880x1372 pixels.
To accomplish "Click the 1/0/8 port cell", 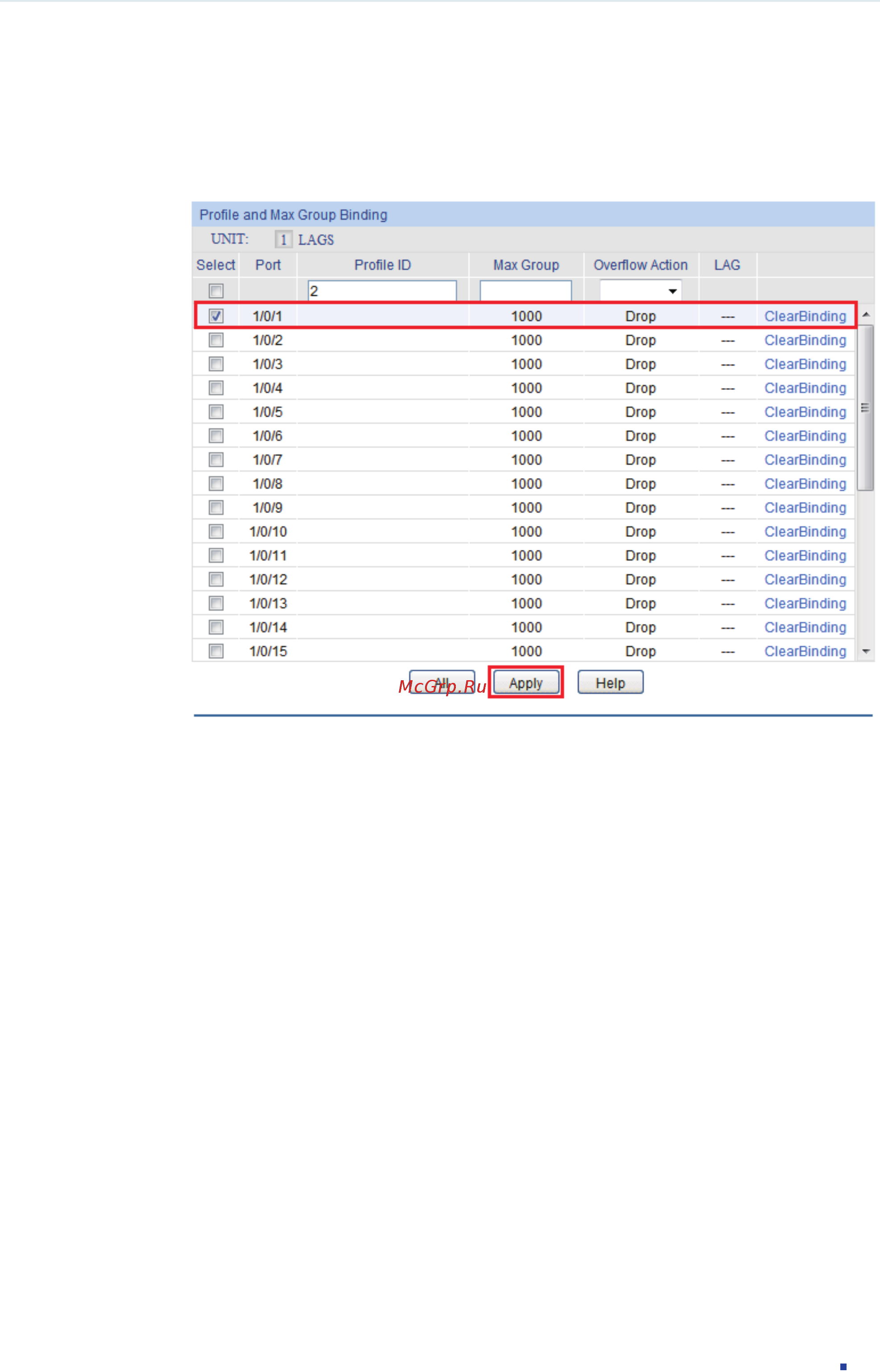I will coord(268,484).
